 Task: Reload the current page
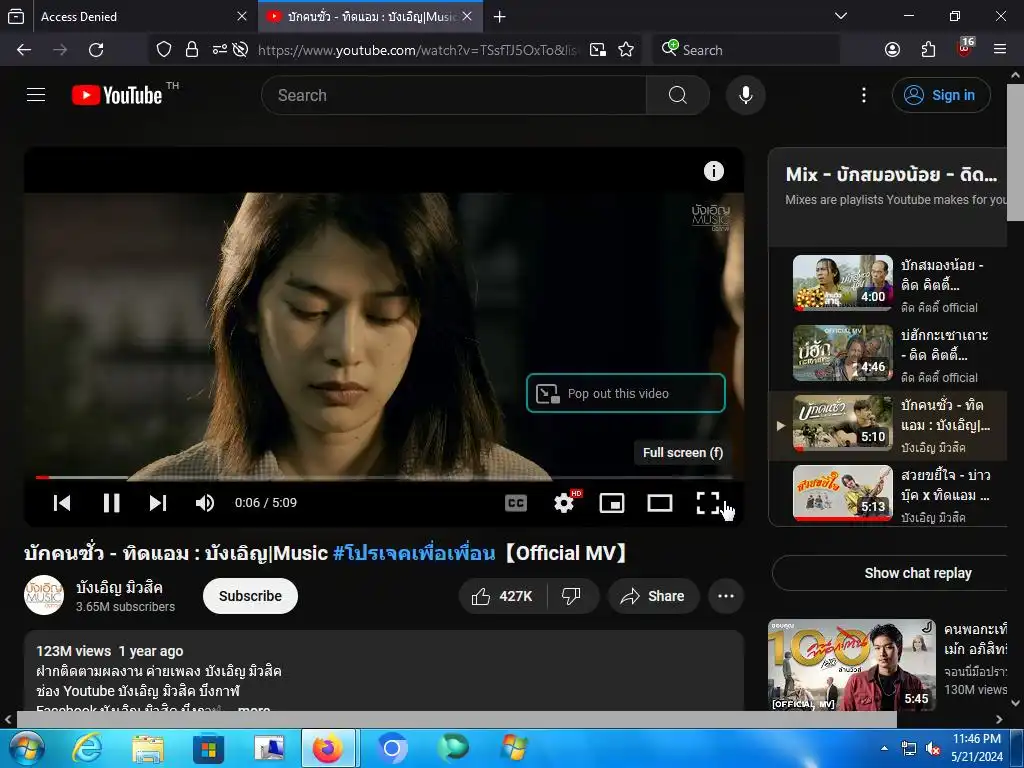click(x=96, y=50)
